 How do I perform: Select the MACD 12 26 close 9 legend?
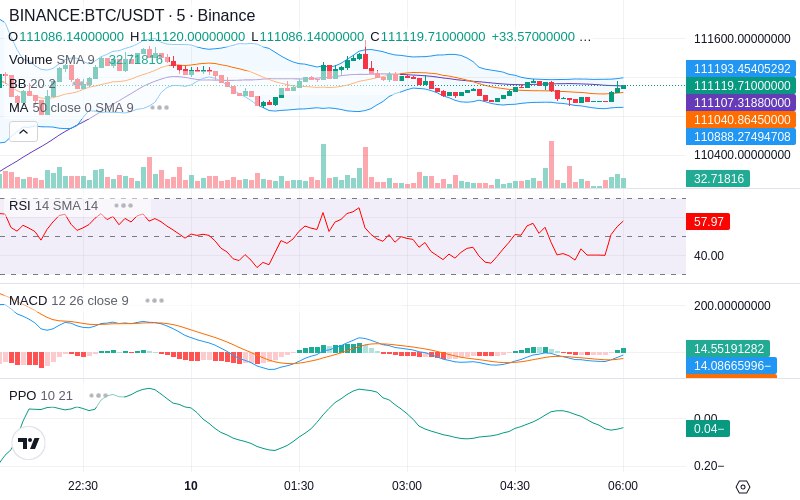point(68,301)
